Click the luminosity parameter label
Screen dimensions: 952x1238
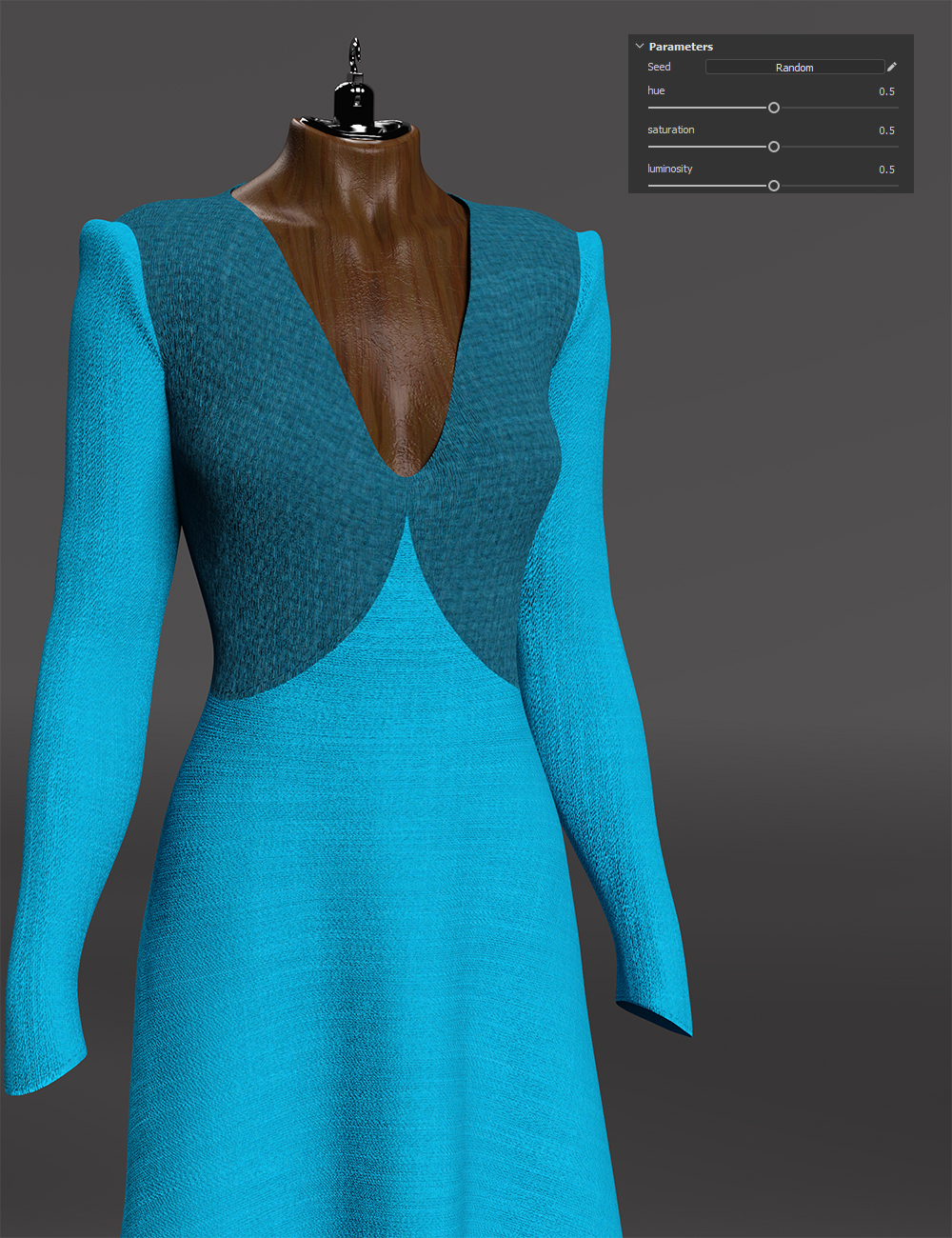tap(669, 169)
